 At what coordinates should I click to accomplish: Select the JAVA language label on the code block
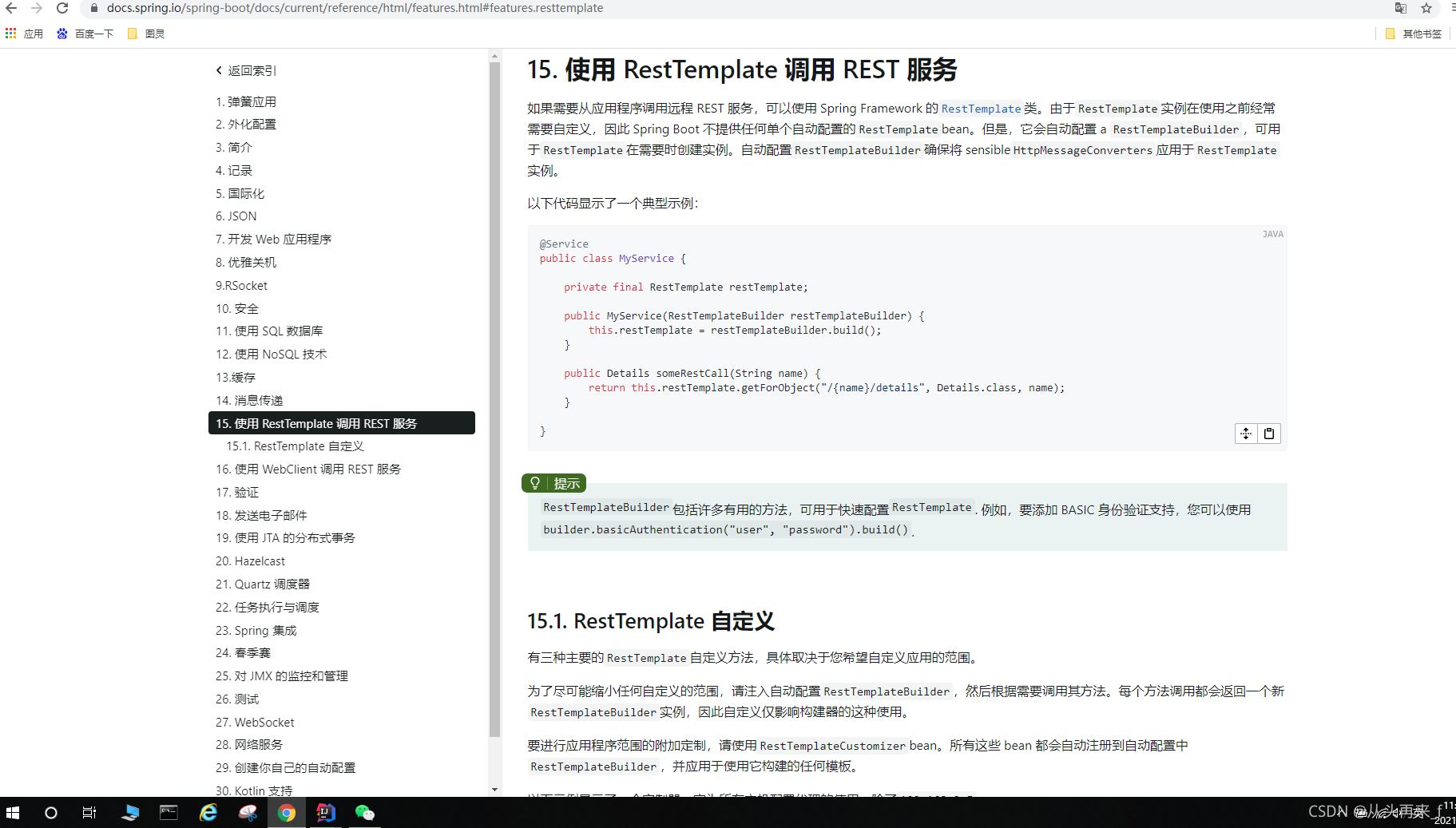[x=1272, y=233]
